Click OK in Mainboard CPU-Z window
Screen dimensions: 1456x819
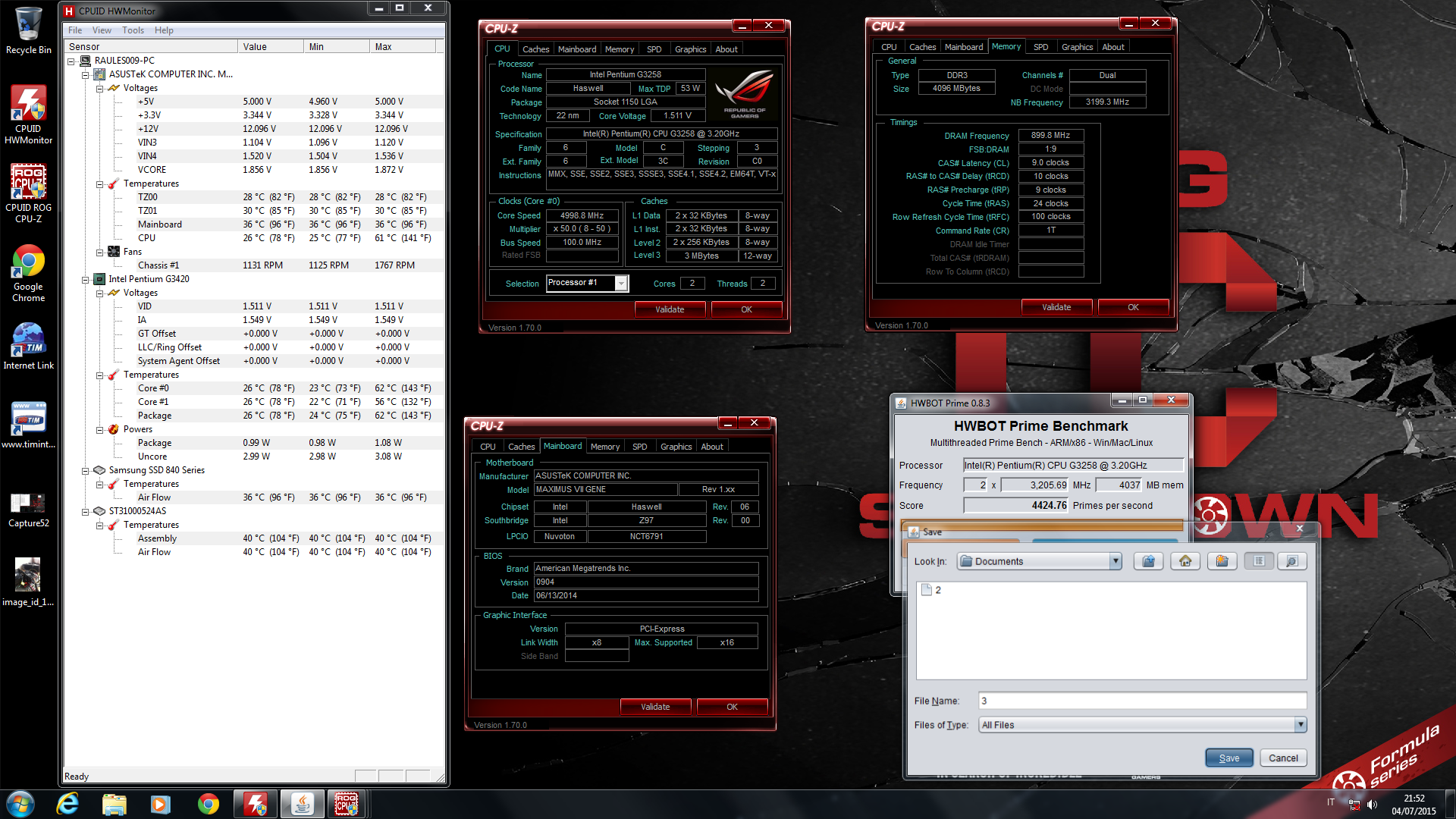point(732,707)
